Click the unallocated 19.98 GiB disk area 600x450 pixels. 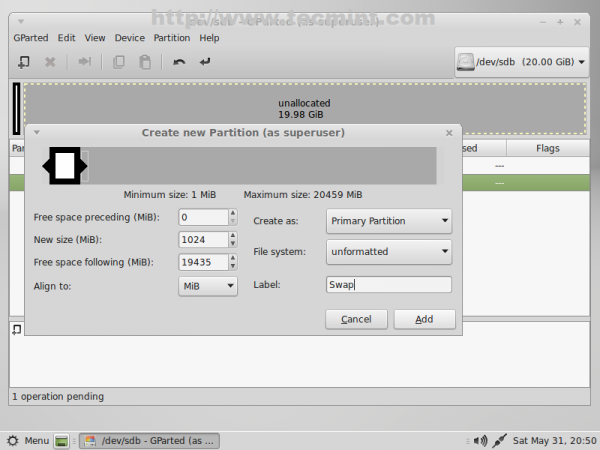click(x=305, y=109)
